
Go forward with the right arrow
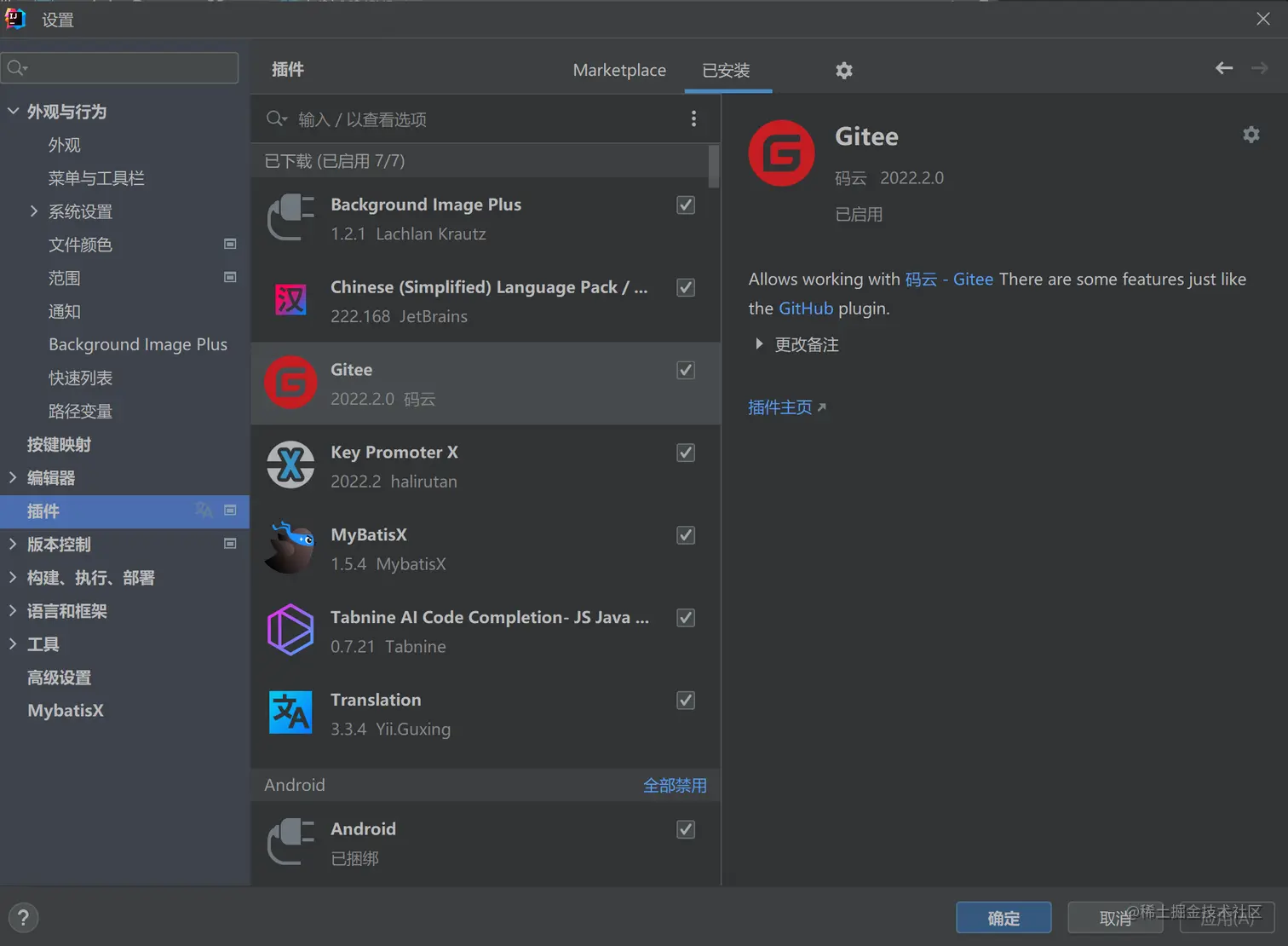tap(1260, 68)
